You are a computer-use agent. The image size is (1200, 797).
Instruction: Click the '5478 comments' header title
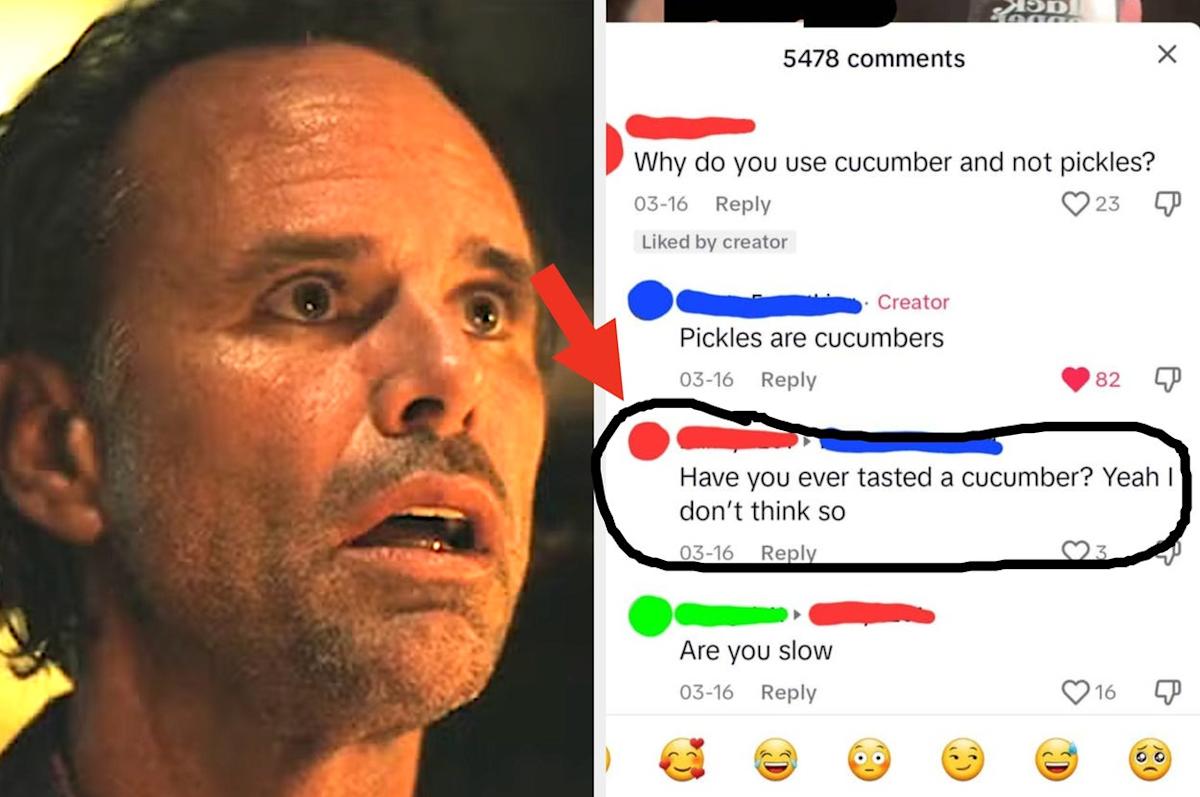click(874, 59)
